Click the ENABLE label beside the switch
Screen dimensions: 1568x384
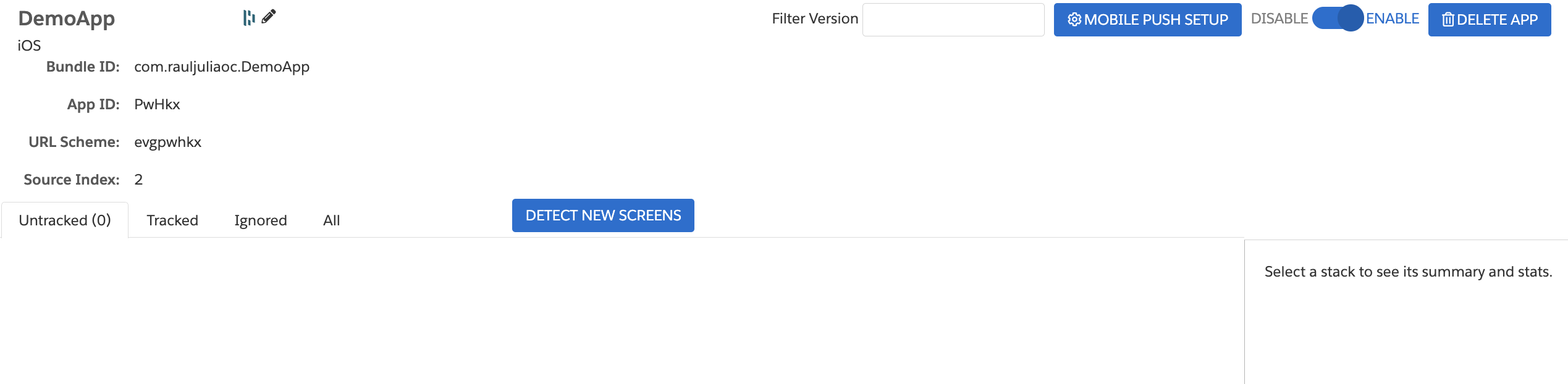[1393, 19]
